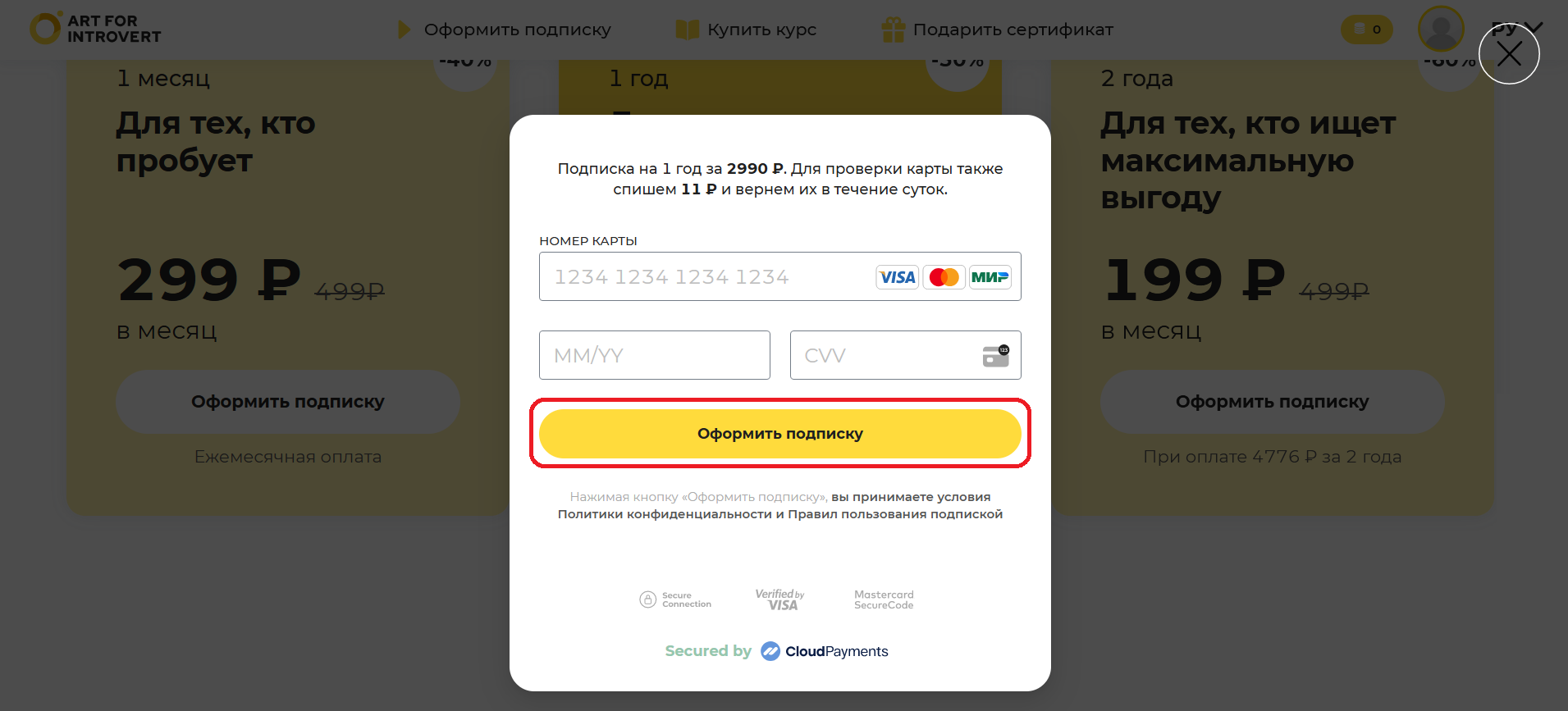Click the МИР card logo
1568x711 pixels.
click(990, 277)
